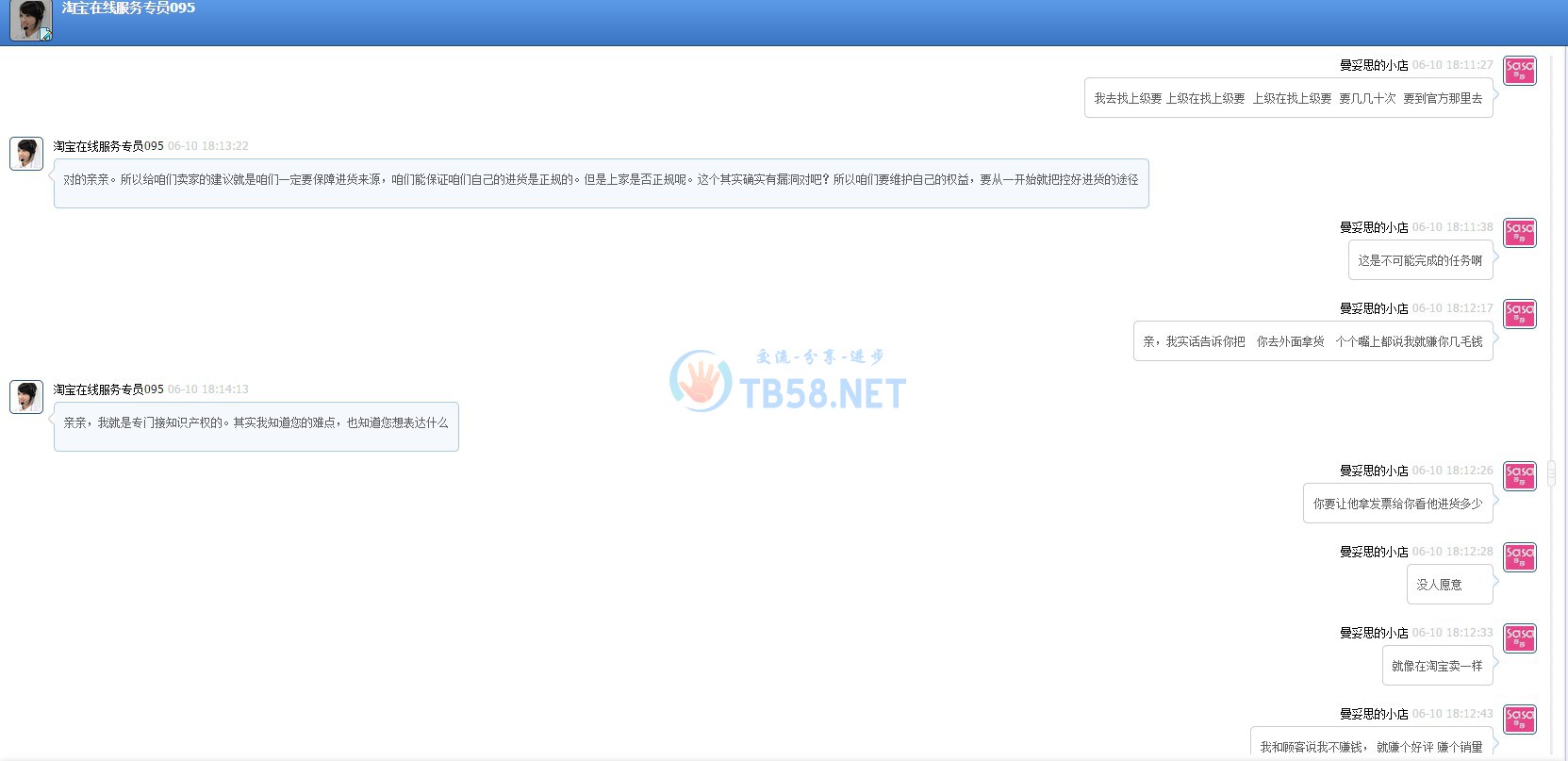Click the agent name 淘宝在线服务专员095 at 18:13:22
1568x761 pixels.
click(108, 146)
